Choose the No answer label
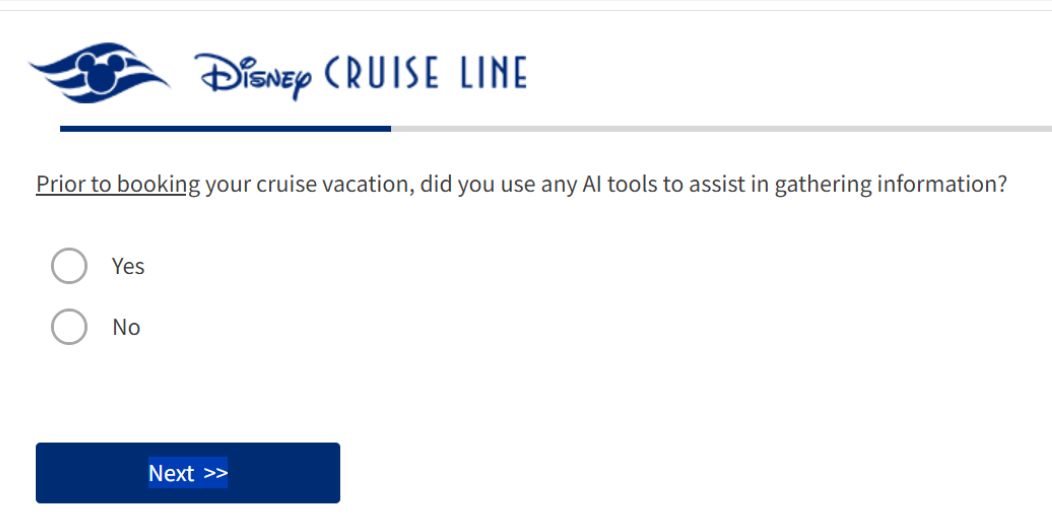The image size is (1052, 530). pyautogui.click(x=126, y=327)
